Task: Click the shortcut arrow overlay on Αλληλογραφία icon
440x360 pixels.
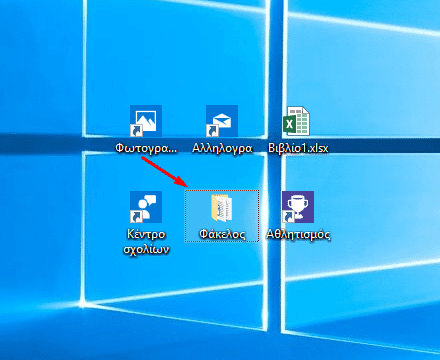Action: click(212, 130)
